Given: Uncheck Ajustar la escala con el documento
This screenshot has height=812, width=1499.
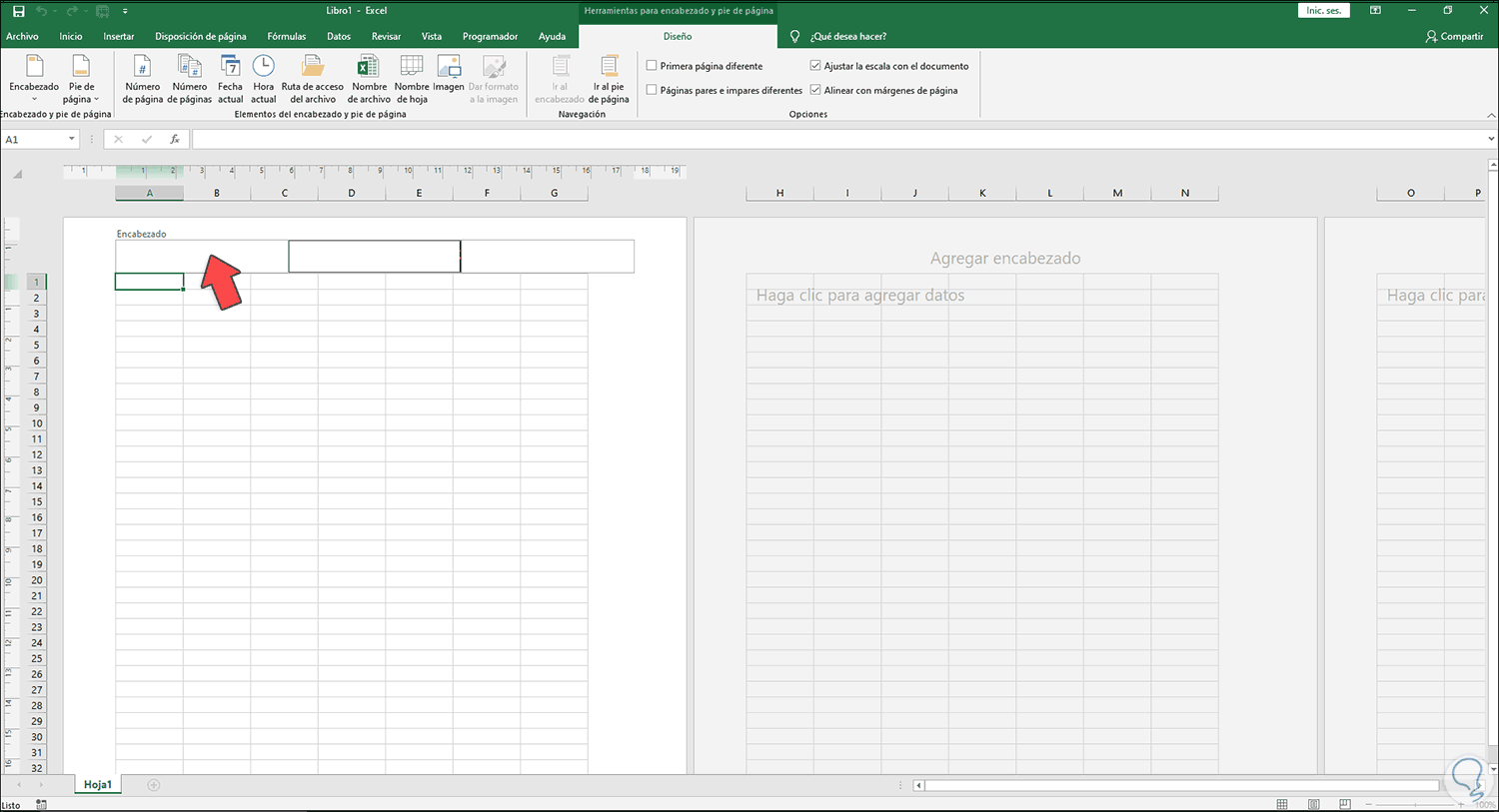Looking at the screenshot, I should pyautogui.click(x=815, y=66).
